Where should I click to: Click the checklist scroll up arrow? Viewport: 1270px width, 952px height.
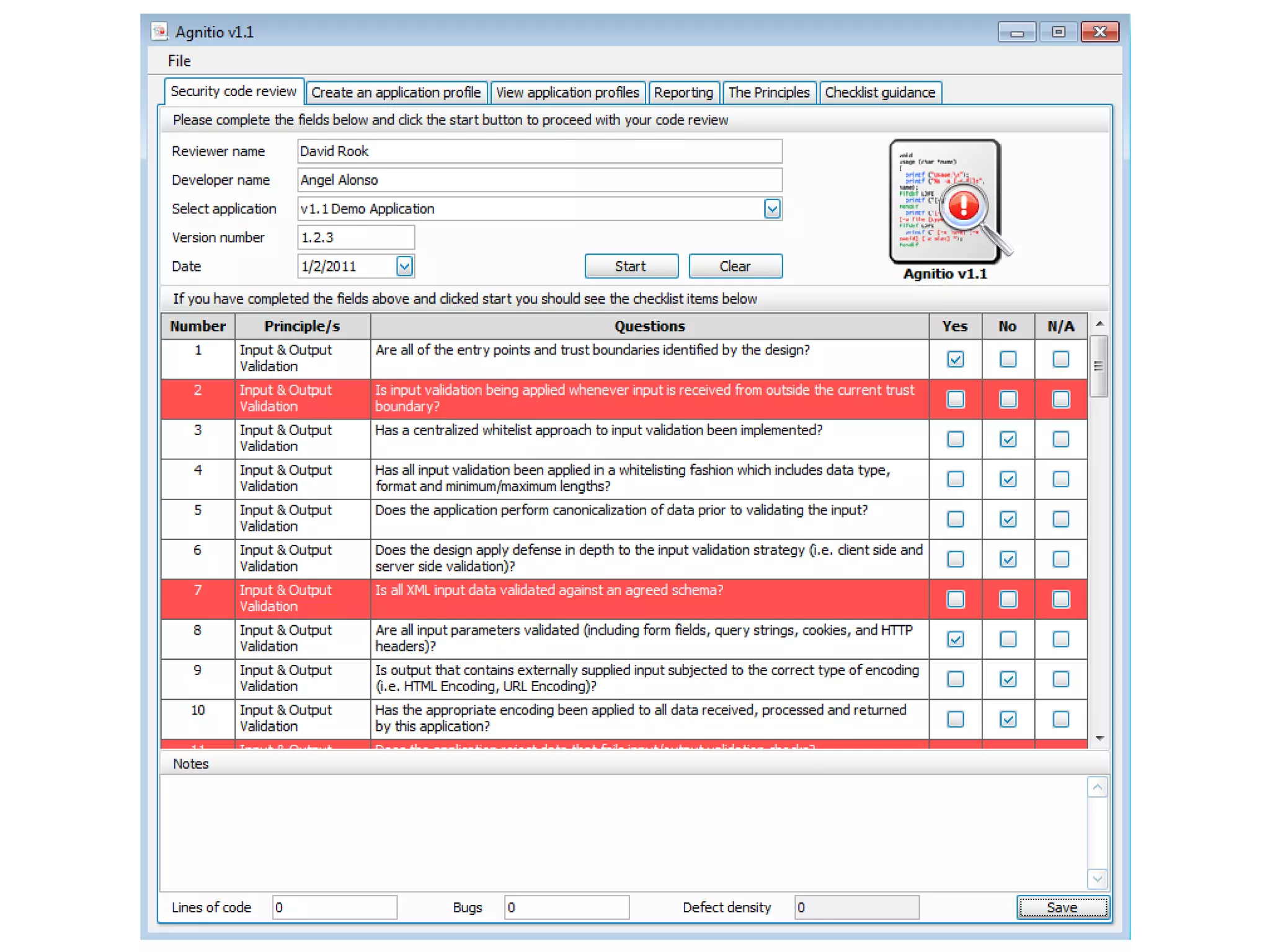[1099, 324]
